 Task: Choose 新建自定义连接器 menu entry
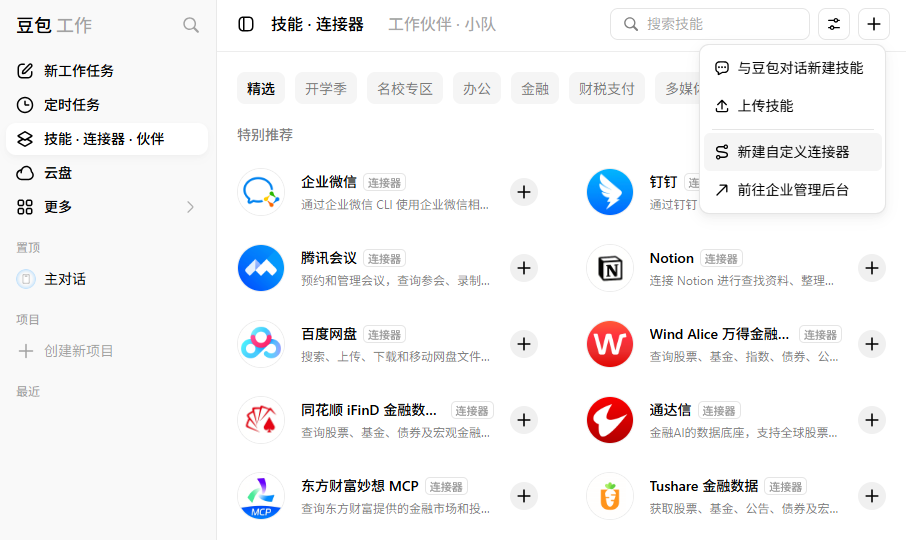point(792,152)
